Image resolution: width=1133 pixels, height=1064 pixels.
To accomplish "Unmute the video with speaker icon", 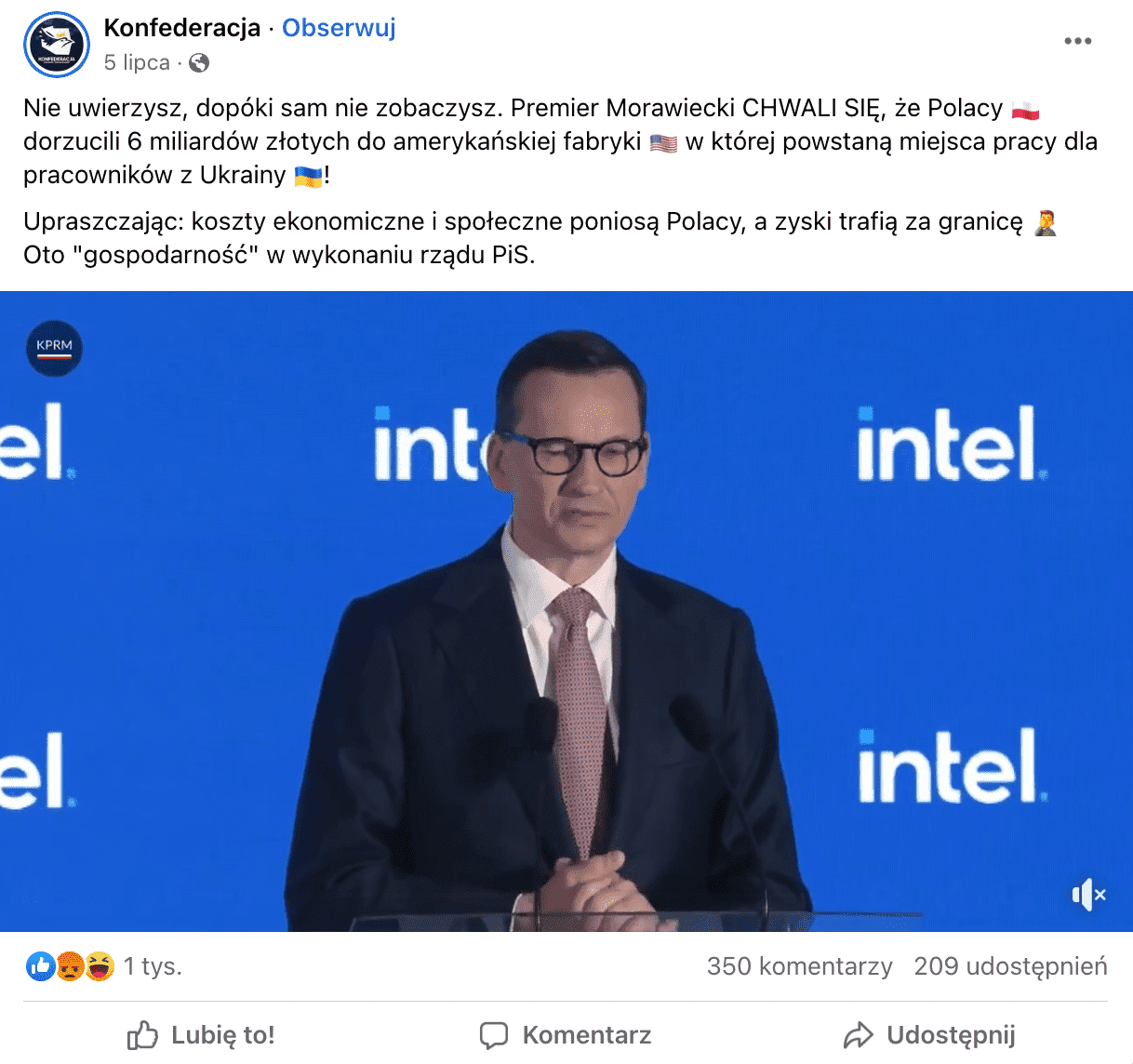I will point(1088,895).
